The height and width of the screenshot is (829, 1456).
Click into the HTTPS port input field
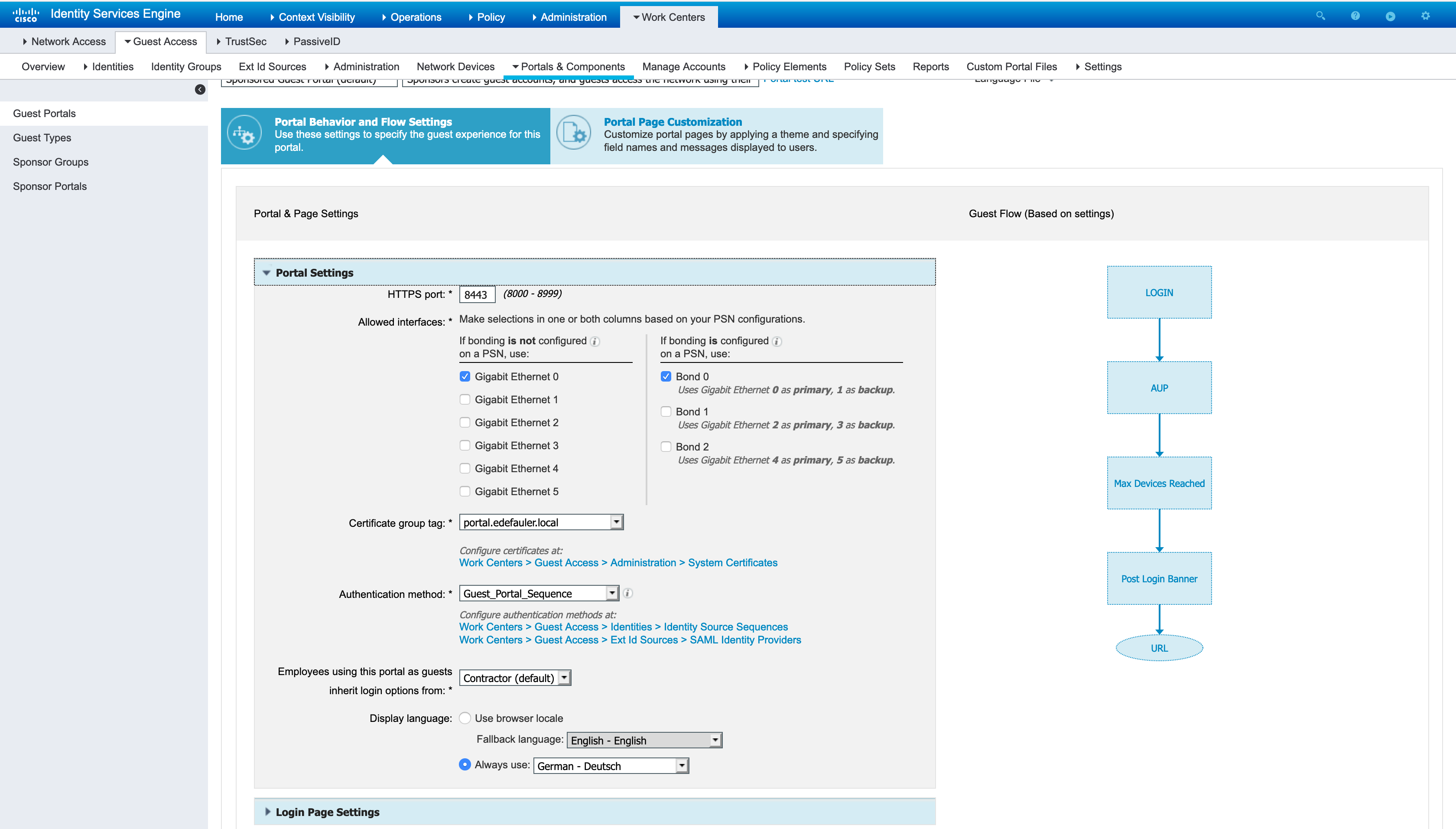point(477,294)
